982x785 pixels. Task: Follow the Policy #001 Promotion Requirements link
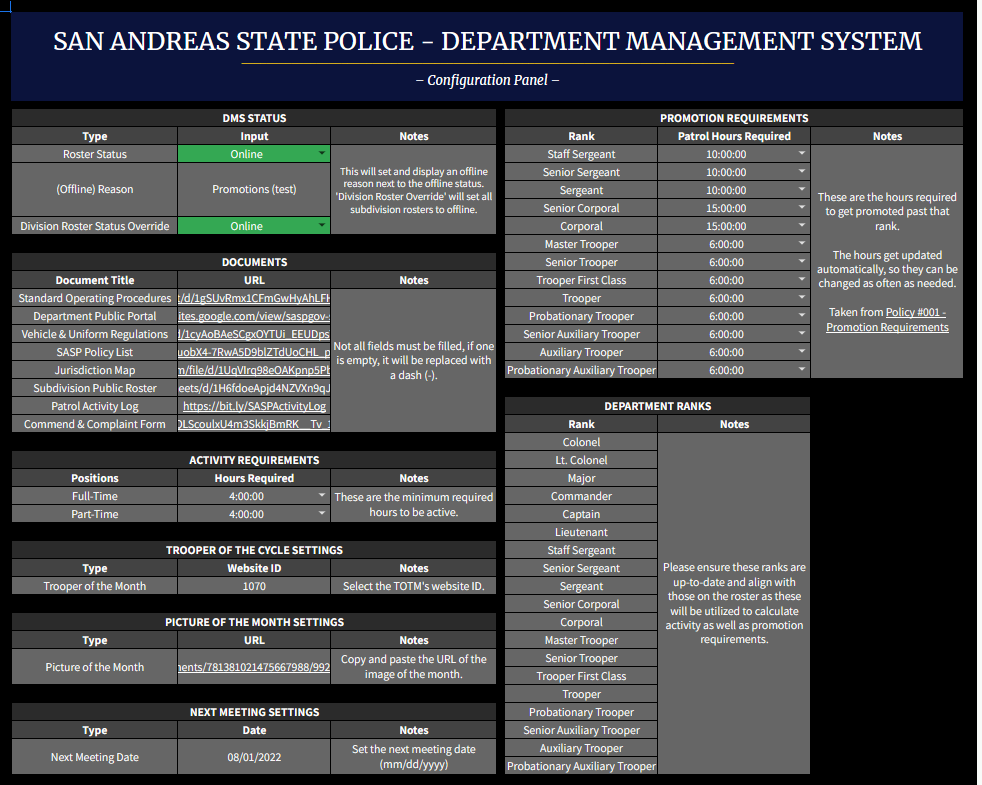pos(887,320)
